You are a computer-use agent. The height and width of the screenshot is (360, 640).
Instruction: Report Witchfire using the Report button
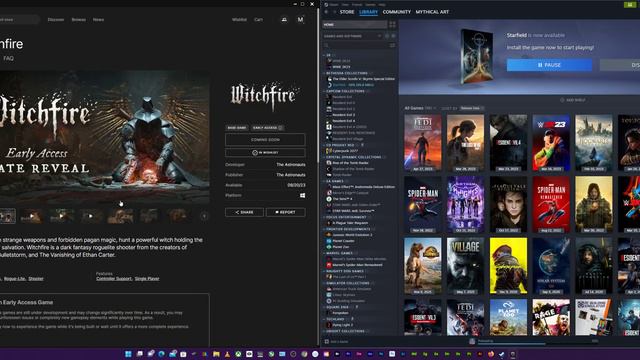286,212
